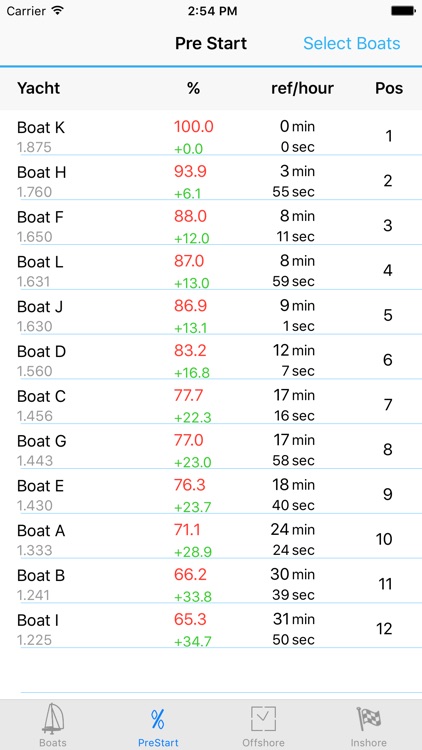The image size is (422, 750).
Task: Open the Boats tab sailboat icon
Action: coord(53,720)
